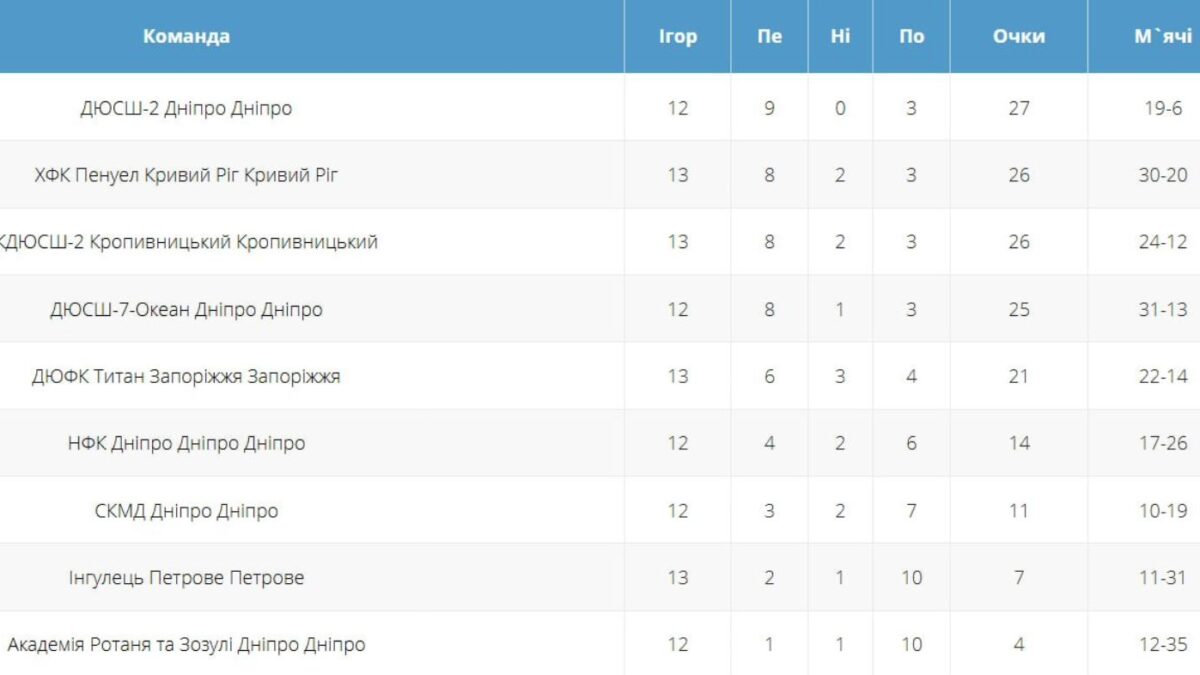This screenshot has width=1200, height=675.
Task: Open team ДЮСШ-2 Дніпро Дніпро
Action: point(186,108)
